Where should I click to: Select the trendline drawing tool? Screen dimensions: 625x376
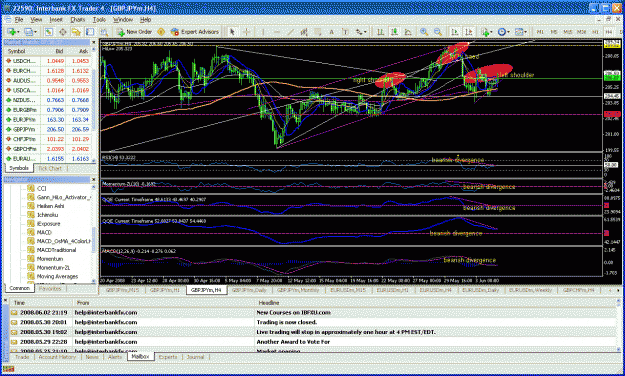pos(291,32)
